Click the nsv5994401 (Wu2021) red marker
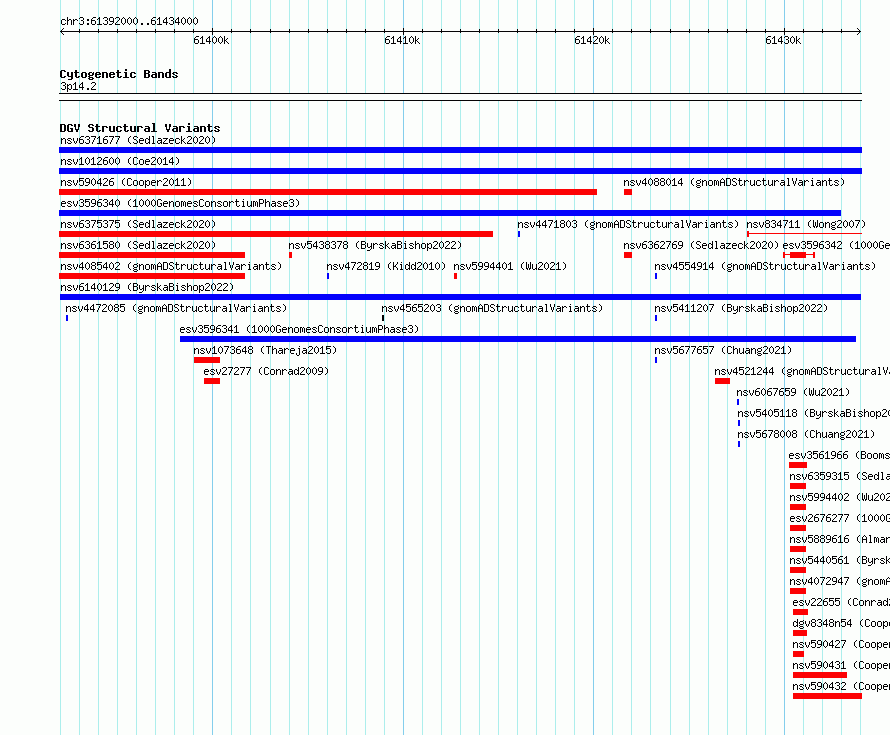Viewport: 890px width, 735px height. [455, 276]
